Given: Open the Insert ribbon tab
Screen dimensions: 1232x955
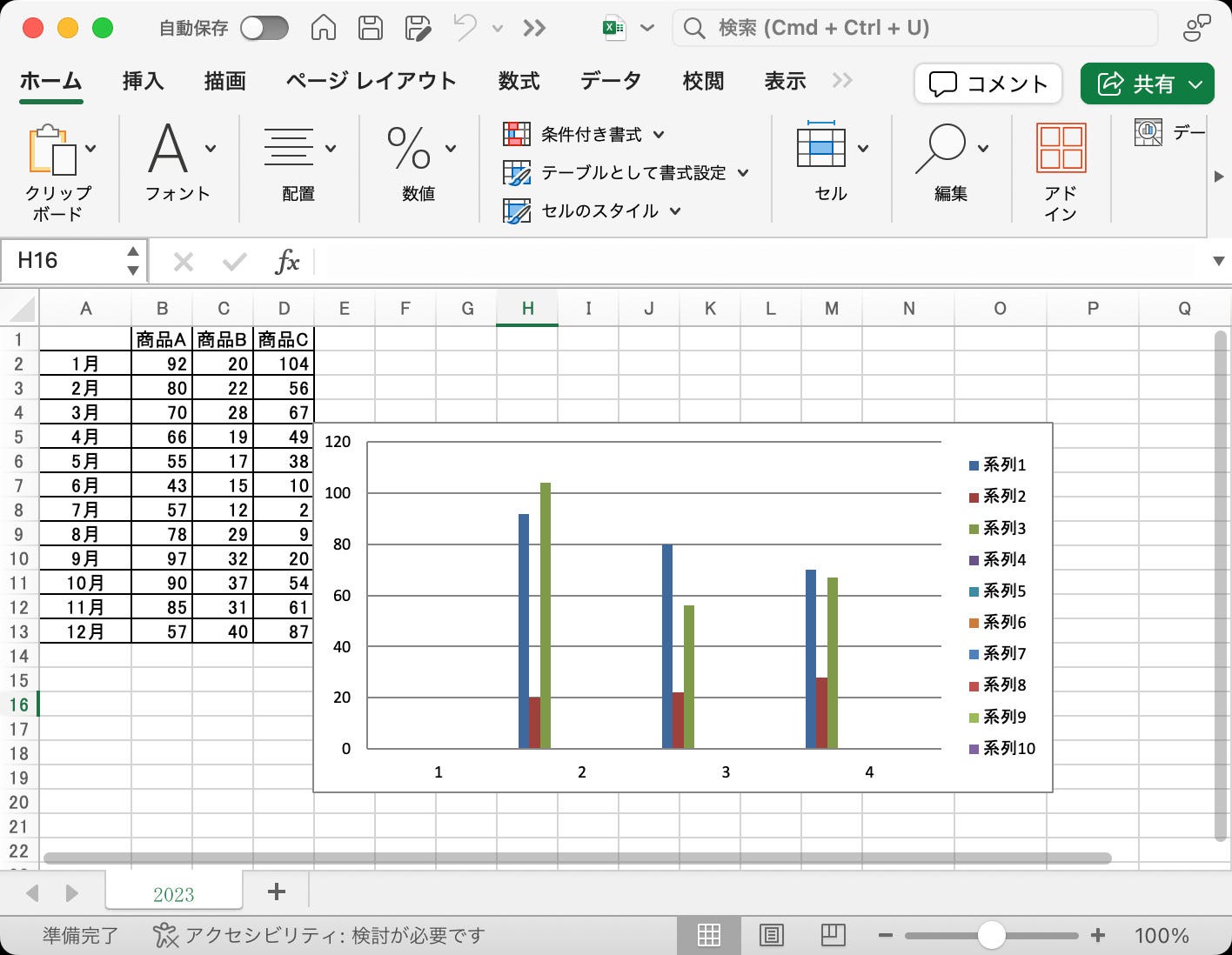Looking at the screenshot, I should [143, 82].
